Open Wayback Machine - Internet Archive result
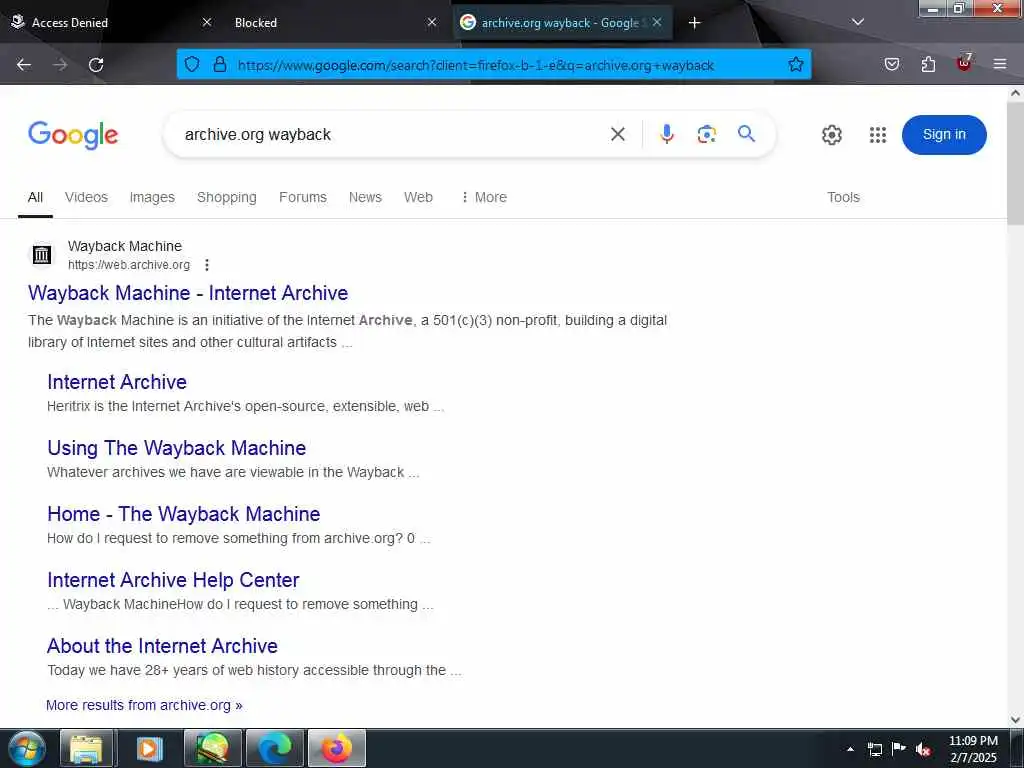1024x768 pixels. pos(188,293)
